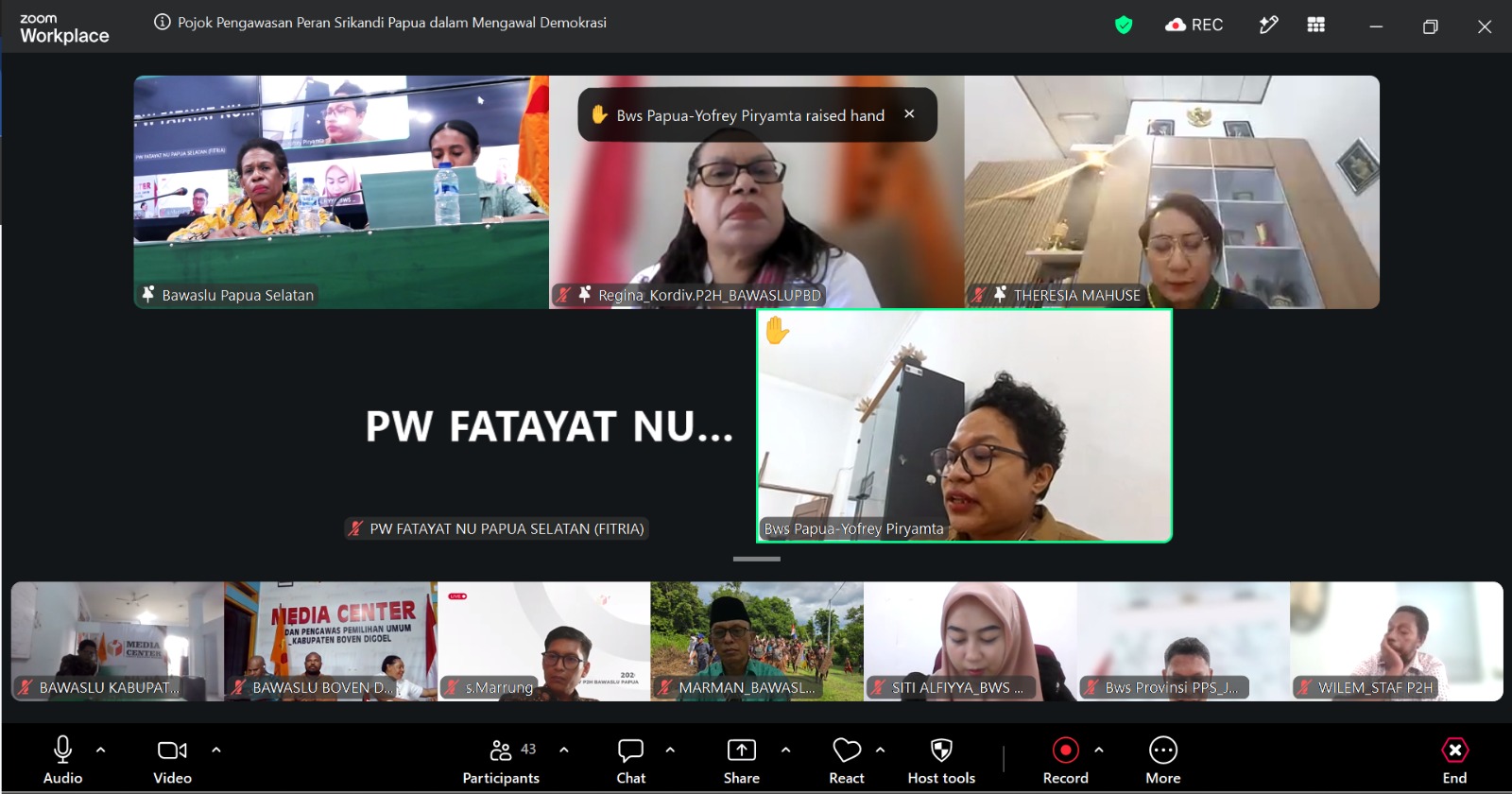Open the Participants panel

coord(501,760)
